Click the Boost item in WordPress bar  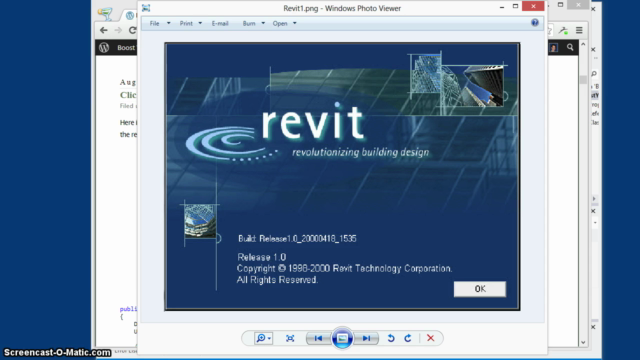[126, 48]
